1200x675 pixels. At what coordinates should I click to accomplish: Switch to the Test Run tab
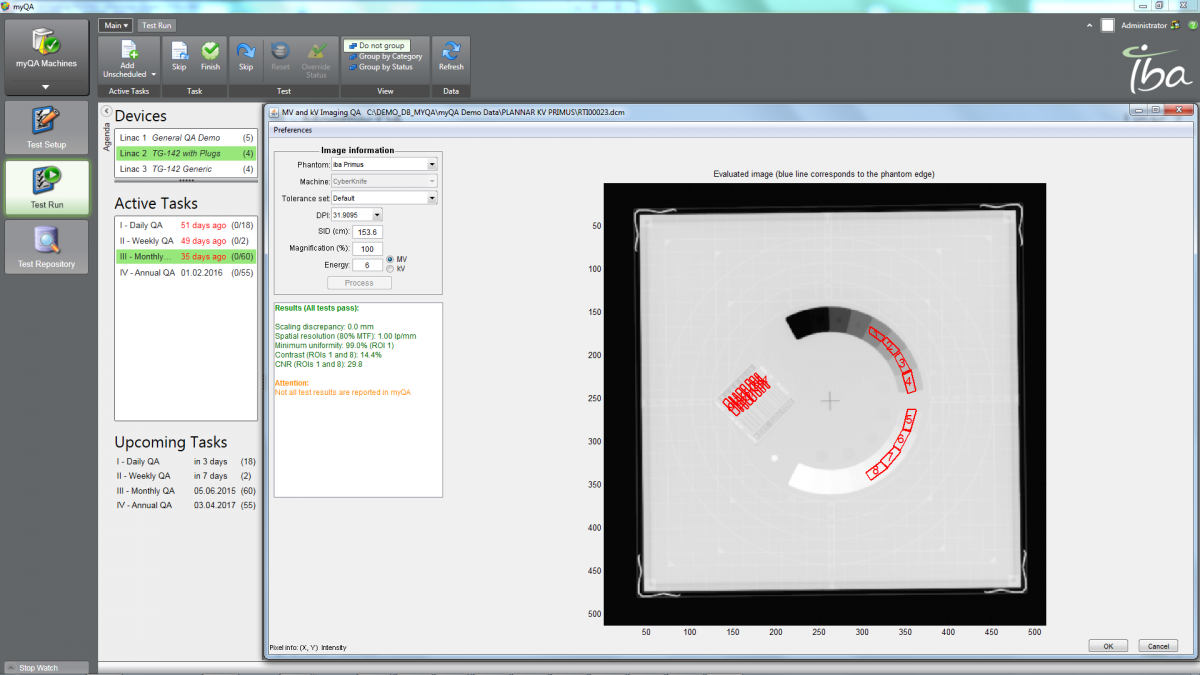(155, 25)
